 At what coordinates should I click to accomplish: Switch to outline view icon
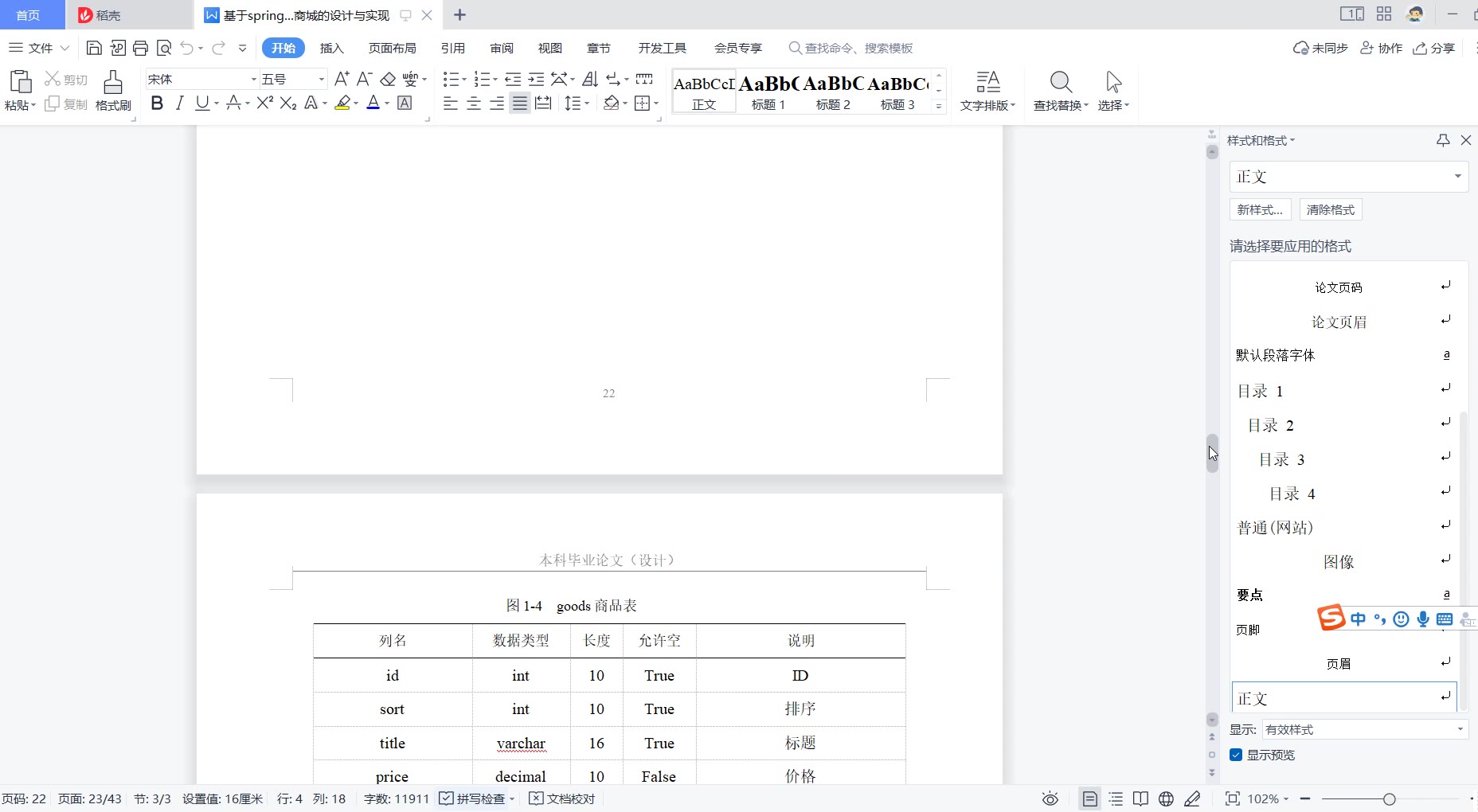coord(1116,798)
